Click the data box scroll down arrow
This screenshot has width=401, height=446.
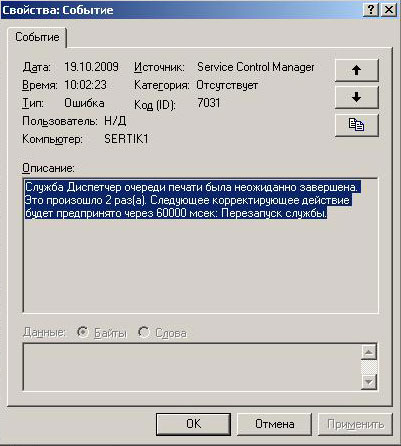(369, 381)
